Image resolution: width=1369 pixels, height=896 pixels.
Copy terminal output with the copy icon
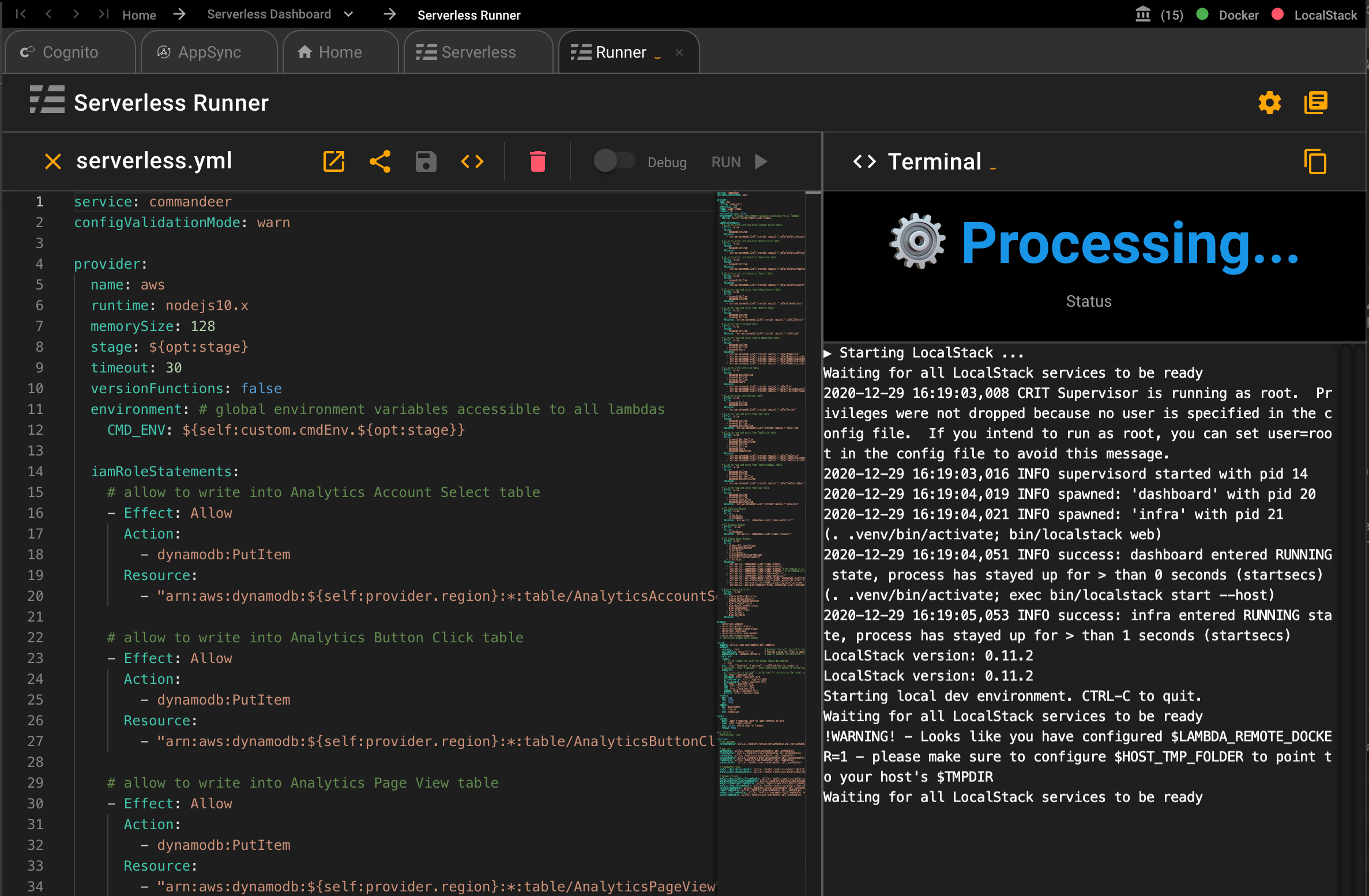click(x=1315, y=162)
